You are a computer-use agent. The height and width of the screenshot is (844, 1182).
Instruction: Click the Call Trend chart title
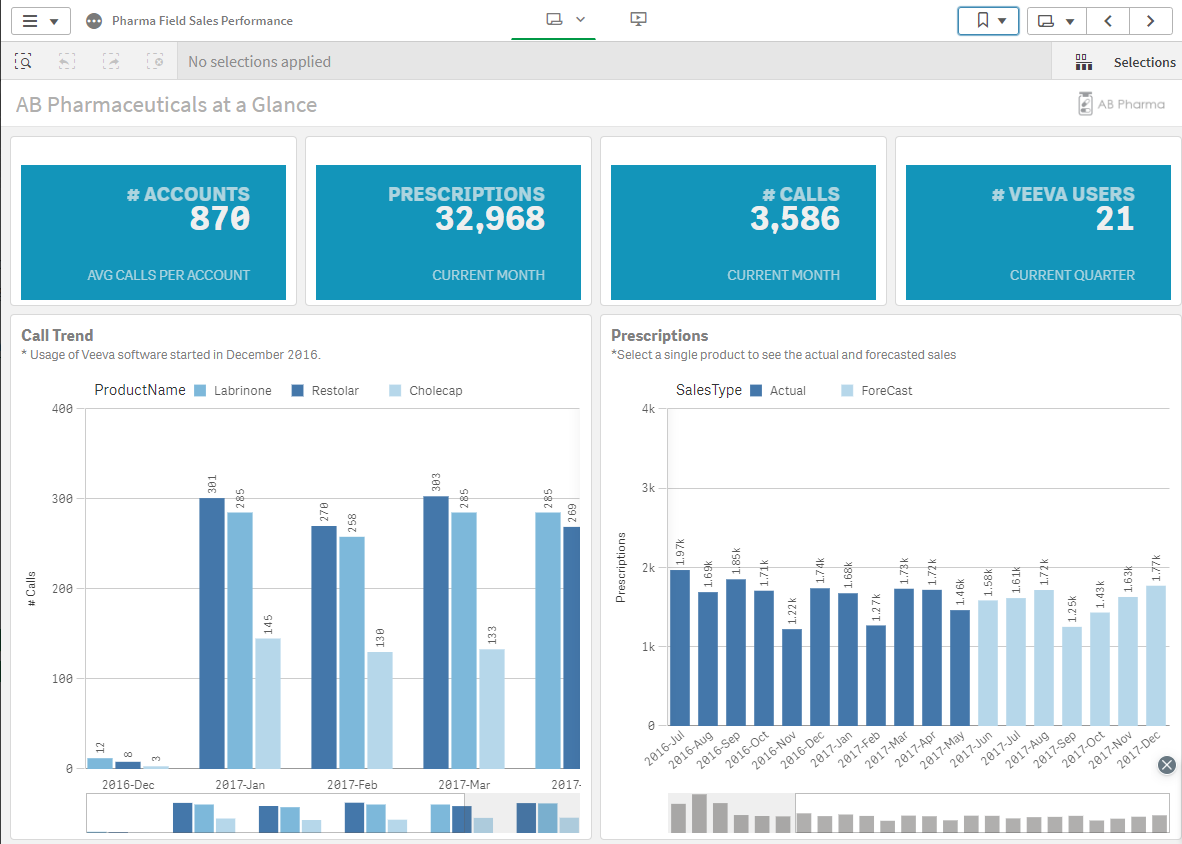tap(57, 335)
